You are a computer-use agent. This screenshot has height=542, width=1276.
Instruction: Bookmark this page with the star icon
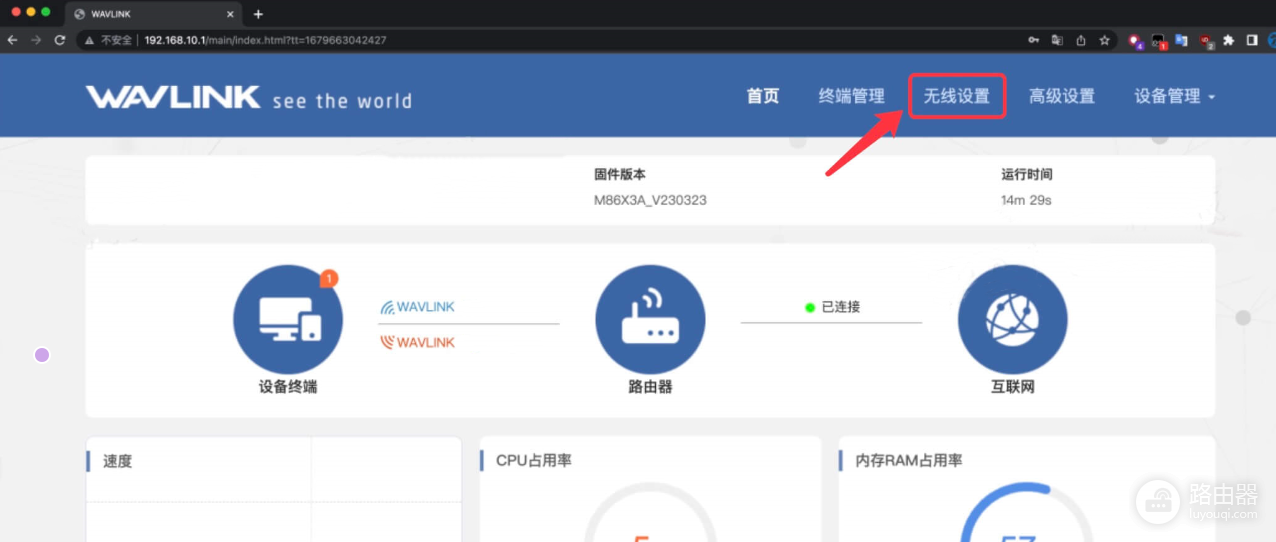(x=1105, y=40)
